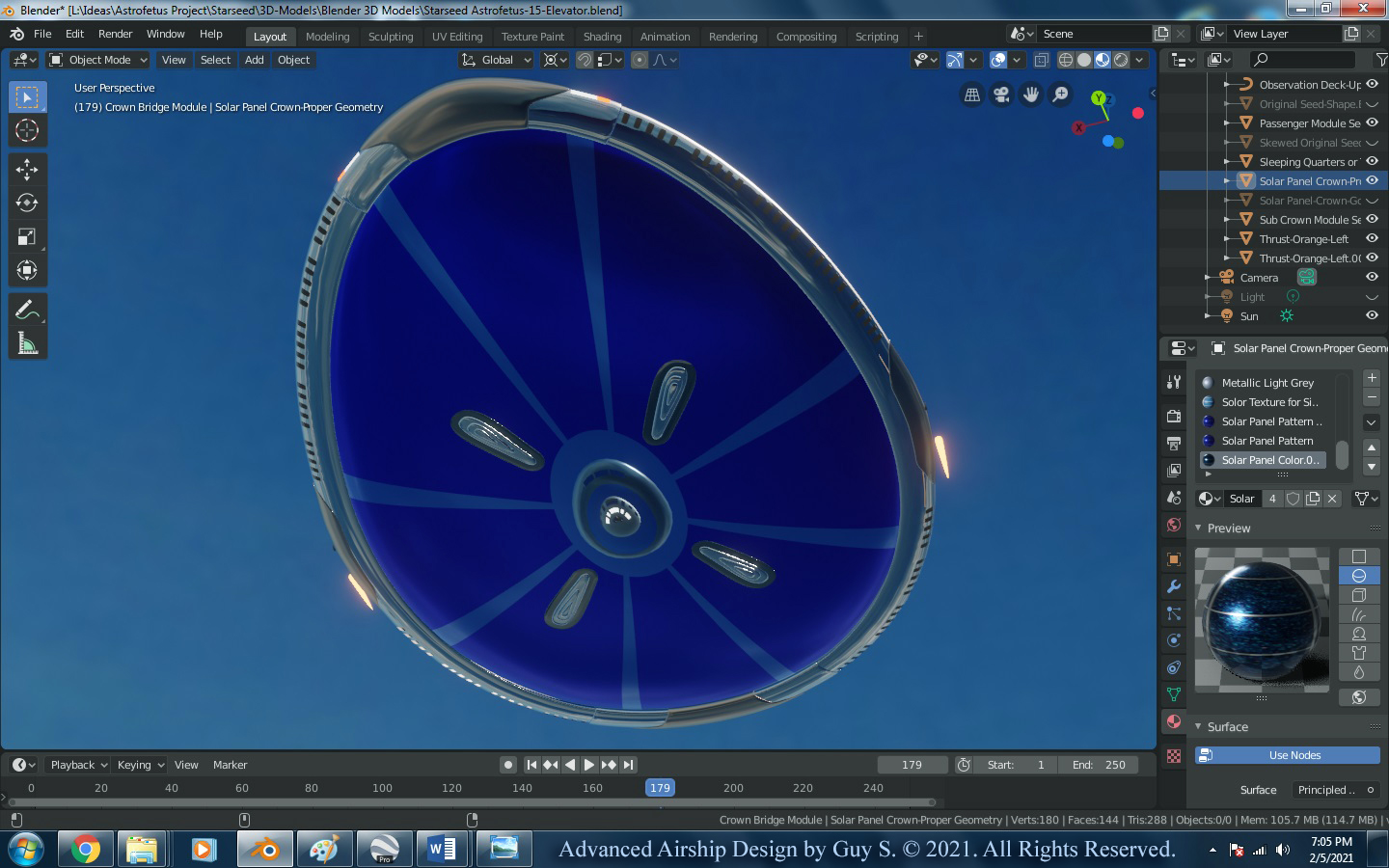The height and width of the screenshot is (868, 1389).
Task: Click frame 179 marker on timeline
Action: point(660,788)
